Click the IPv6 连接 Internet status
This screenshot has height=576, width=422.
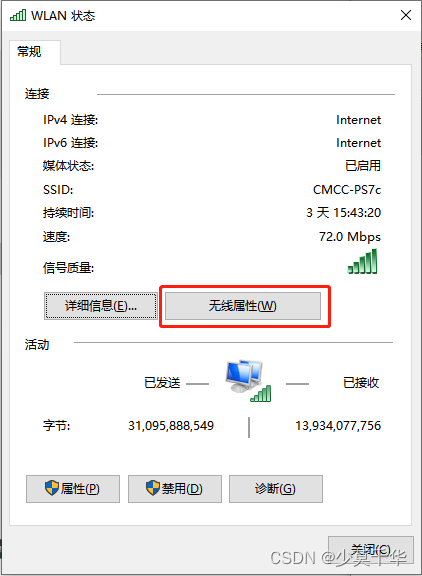(x=358, y=143)
